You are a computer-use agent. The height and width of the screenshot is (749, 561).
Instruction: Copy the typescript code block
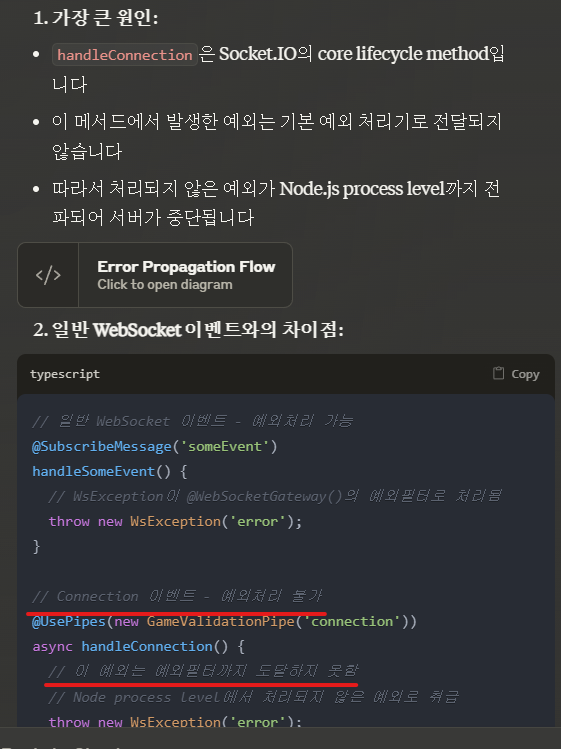[516, 374]
